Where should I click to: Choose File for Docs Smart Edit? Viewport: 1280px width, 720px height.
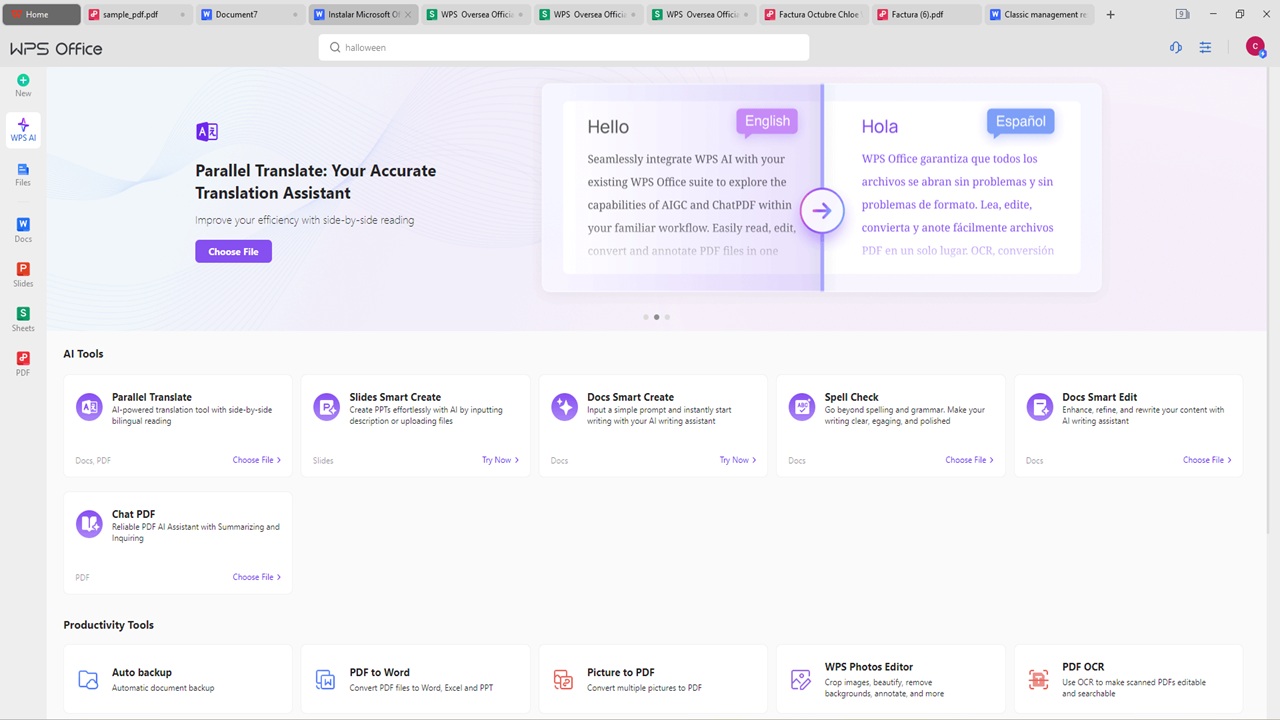click(x=1207, y=460)
